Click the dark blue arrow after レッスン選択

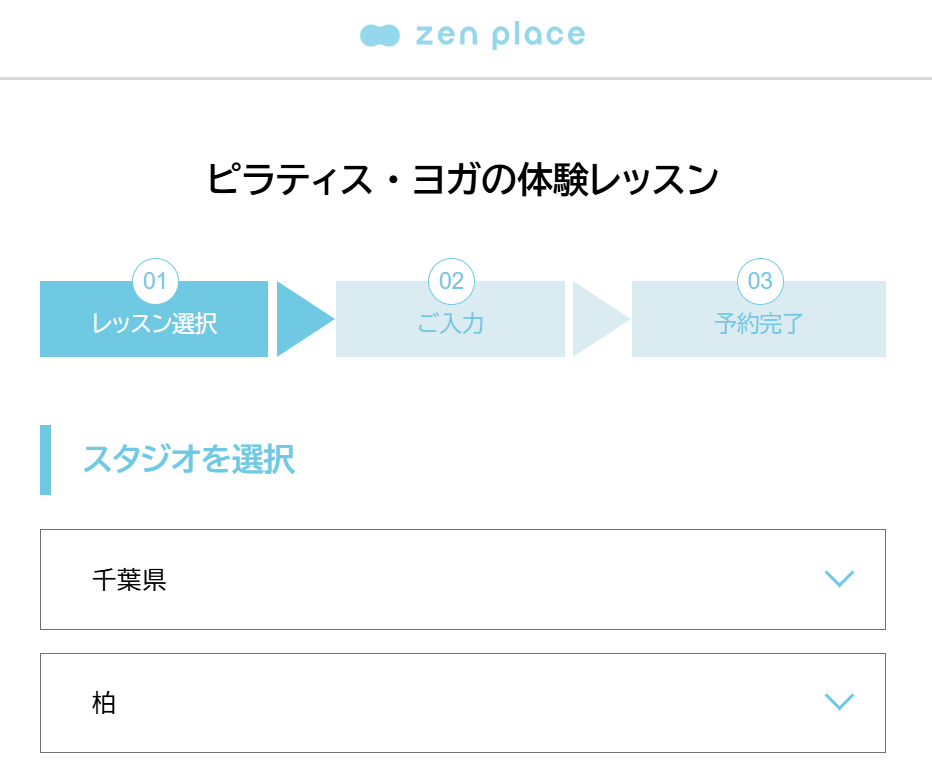pos(300,319)
